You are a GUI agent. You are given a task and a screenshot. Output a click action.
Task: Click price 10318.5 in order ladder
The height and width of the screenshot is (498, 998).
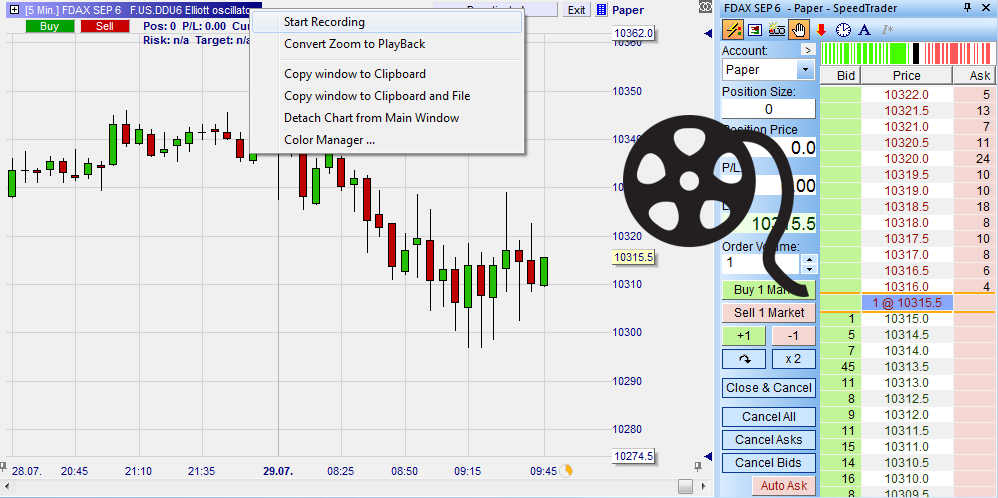(907, 206)
